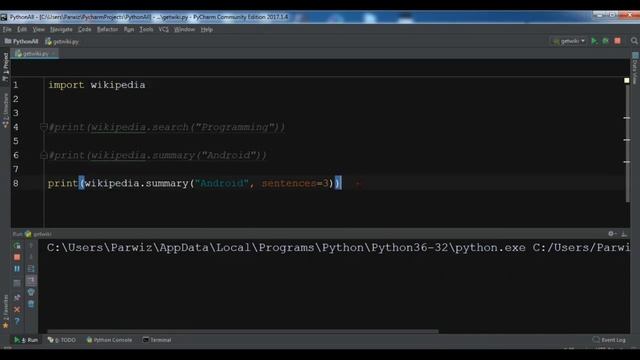This screenshot has height=360, width=640.
Task: Toggle scroll to end icon in Run panel
Action: (x=31, y=280)
